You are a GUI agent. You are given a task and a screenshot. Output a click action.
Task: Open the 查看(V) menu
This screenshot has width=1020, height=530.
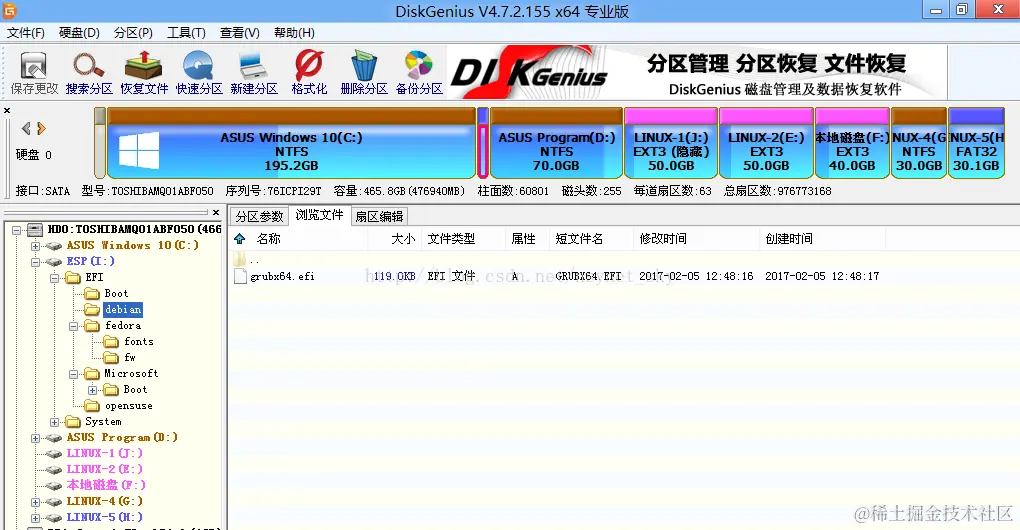tap(239, 33)
